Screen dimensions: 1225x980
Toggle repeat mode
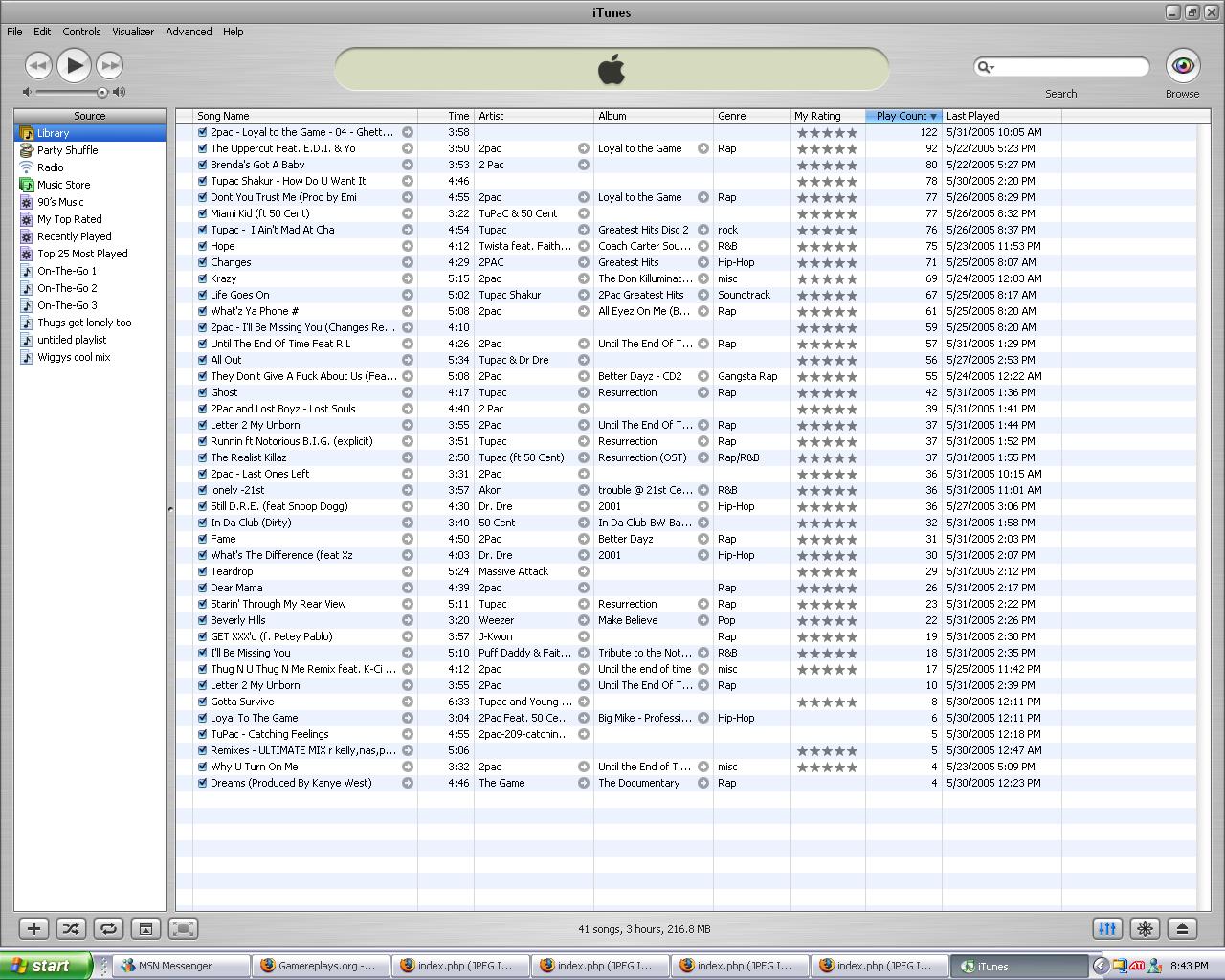coord(108,928)
